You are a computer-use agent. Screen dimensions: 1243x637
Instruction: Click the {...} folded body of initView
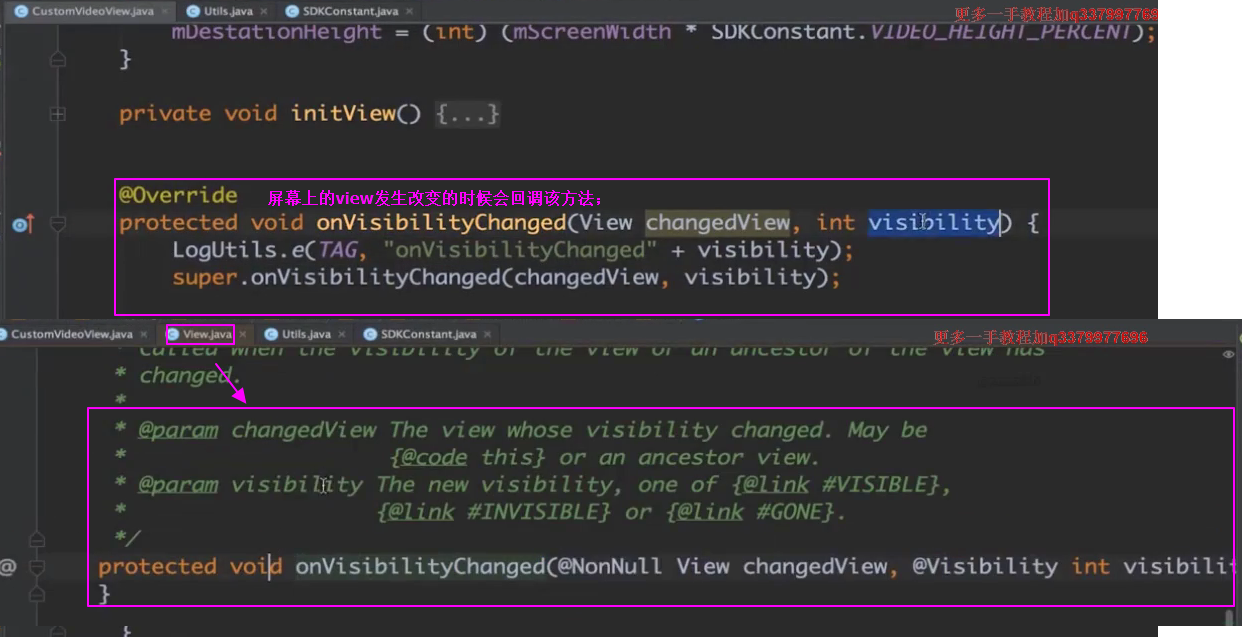tap(467, 114)
